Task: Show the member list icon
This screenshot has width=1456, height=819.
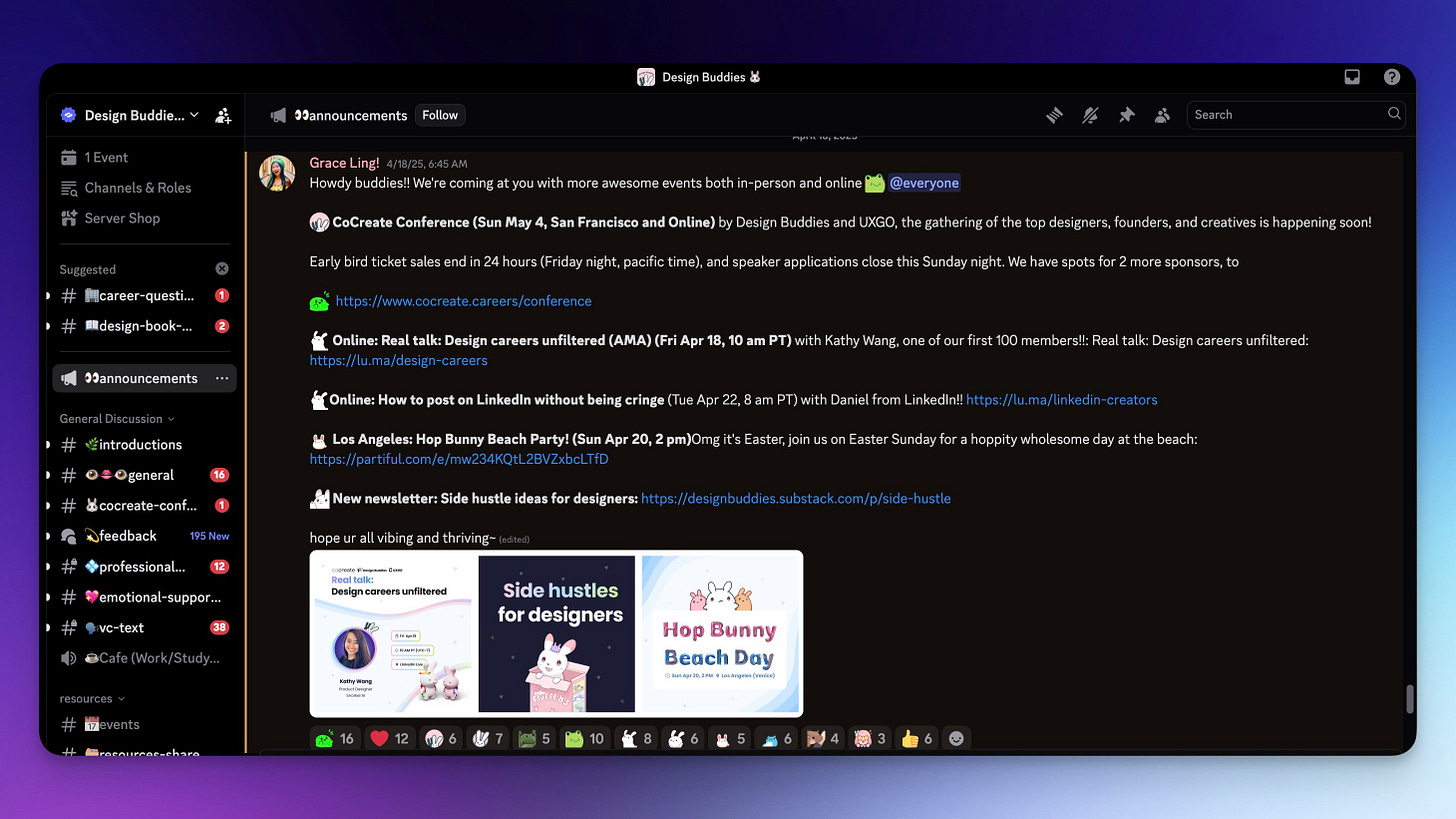Action: pos(1162,115)
